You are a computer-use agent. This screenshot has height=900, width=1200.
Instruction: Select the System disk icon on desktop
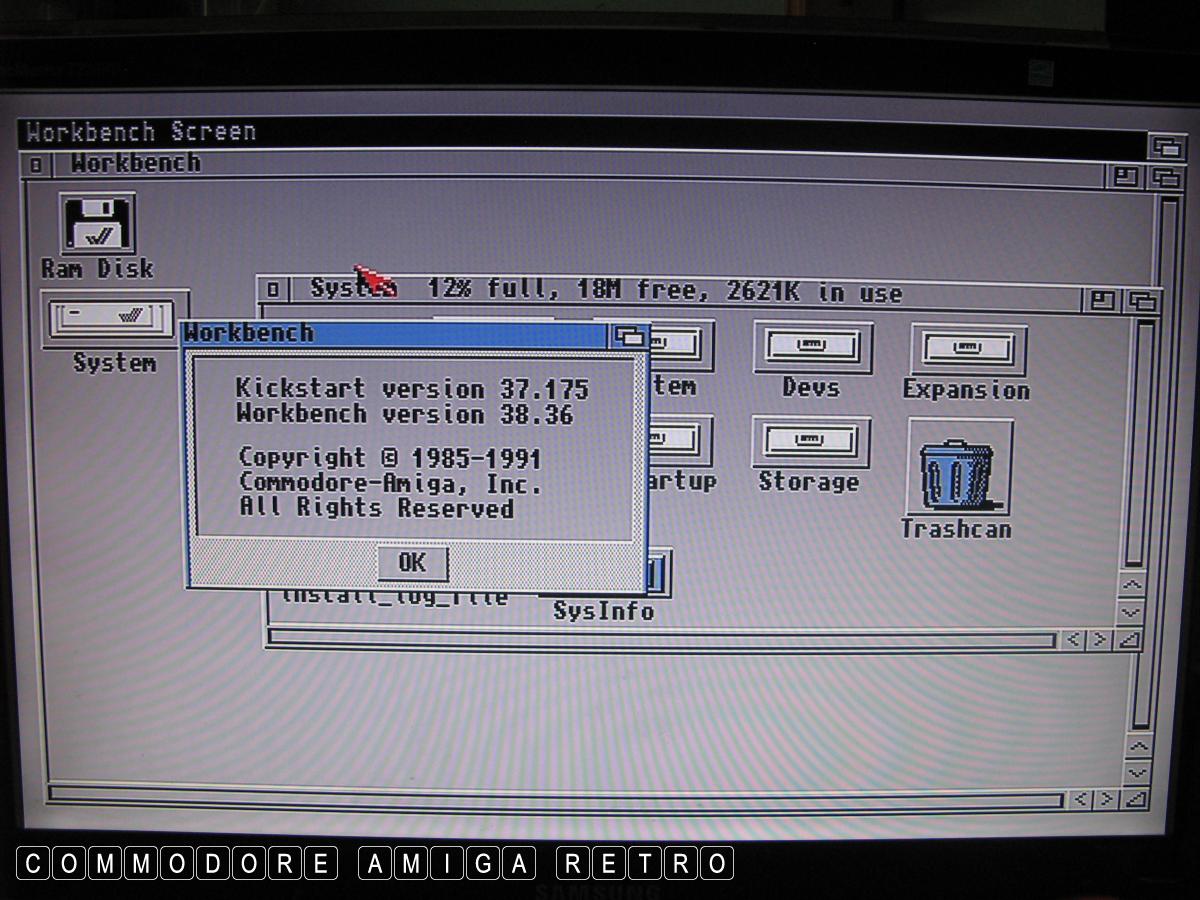pyautogui.click(x=115, y=318)
